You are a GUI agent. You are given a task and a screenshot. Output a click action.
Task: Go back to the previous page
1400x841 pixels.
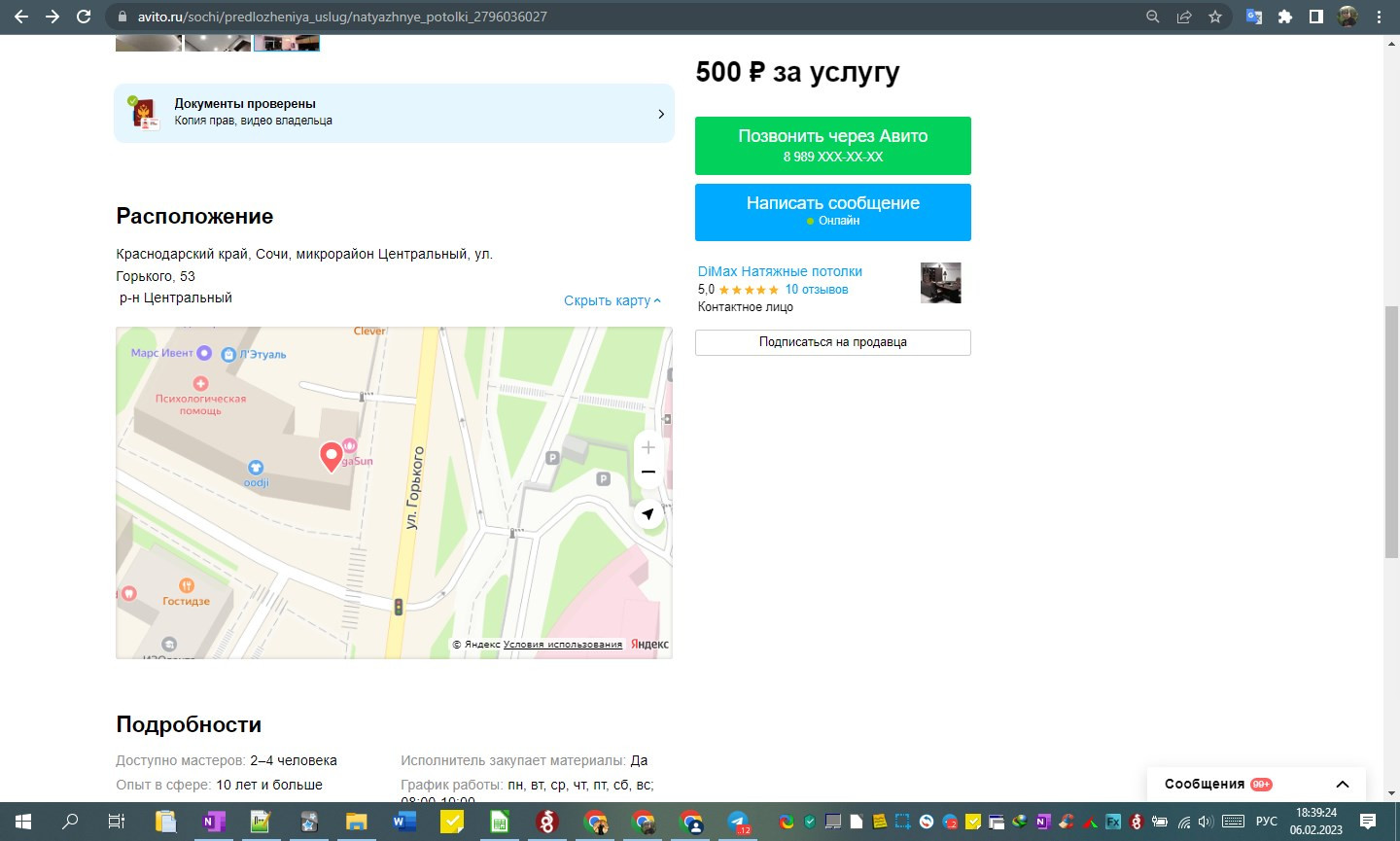(x=20, y=17)
